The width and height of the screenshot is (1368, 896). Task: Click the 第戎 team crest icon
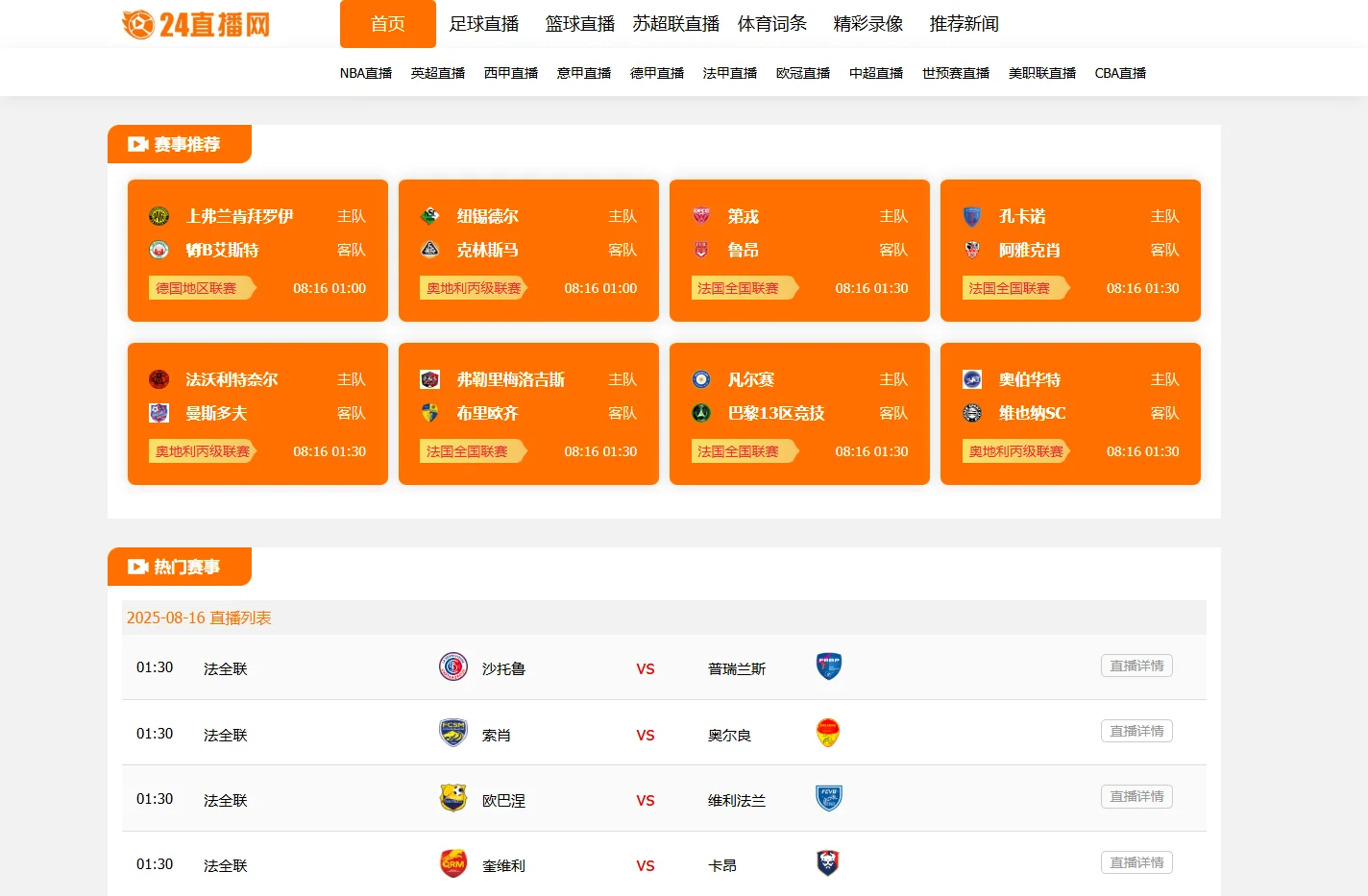click(x=701, y=216)
